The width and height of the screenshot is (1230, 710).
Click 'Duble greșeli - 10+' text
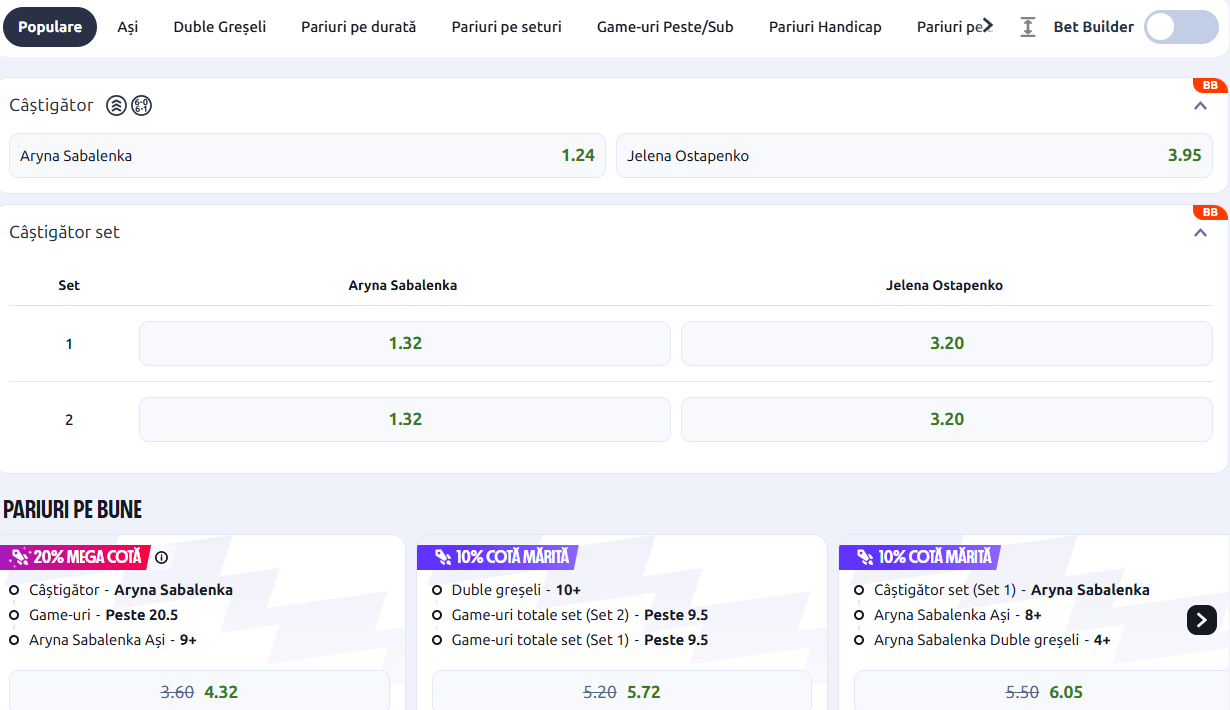coord(516,590)
